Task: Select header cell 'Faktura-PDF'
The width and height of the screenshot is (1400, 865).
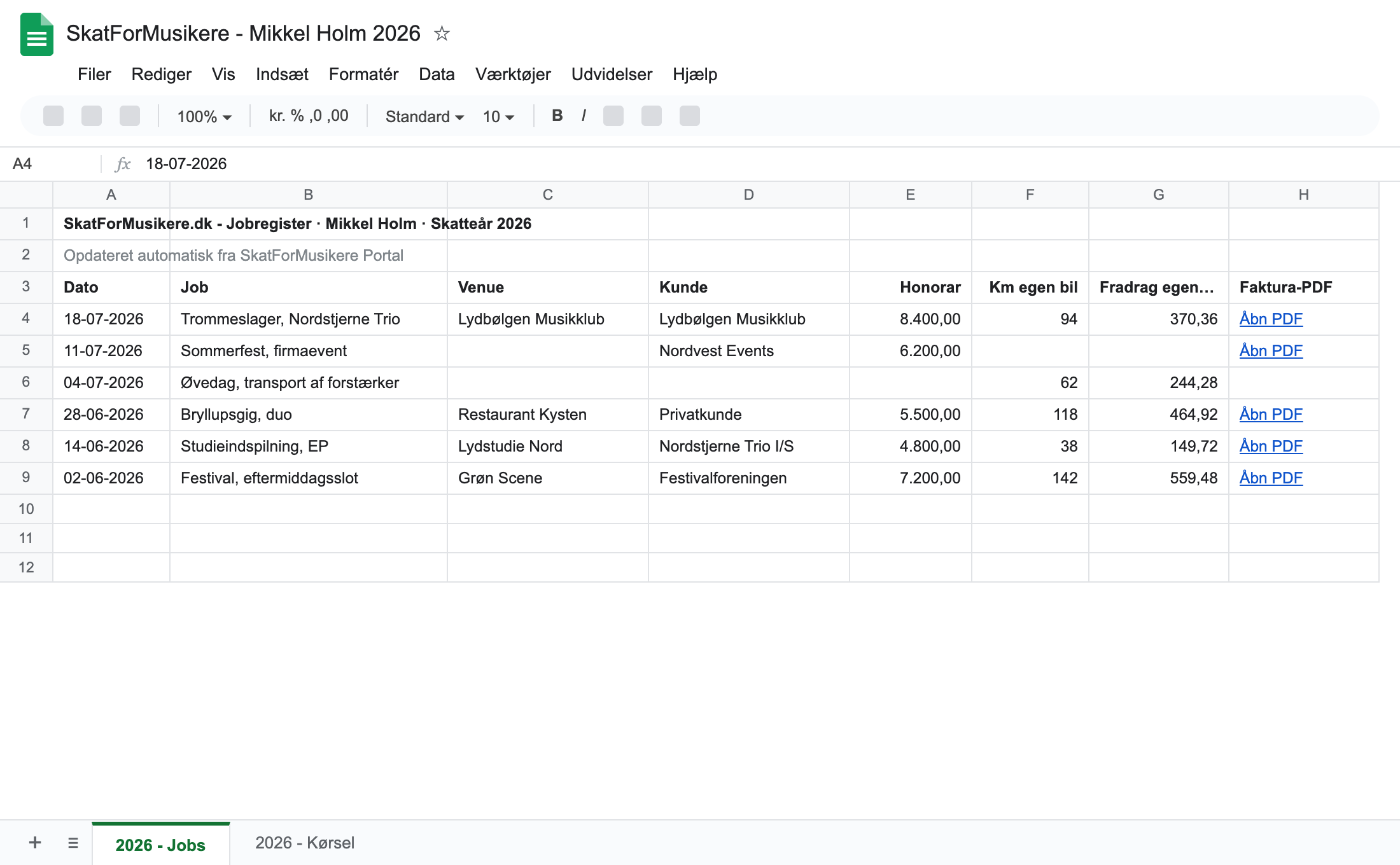Action: click(1304, 287)
